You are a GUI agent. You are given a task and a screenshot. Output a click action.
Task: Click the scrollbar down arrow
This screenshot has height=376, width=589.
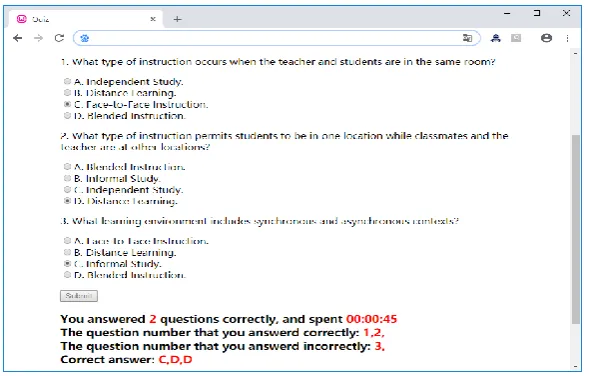pyautogui.click(x=575, y=366)
